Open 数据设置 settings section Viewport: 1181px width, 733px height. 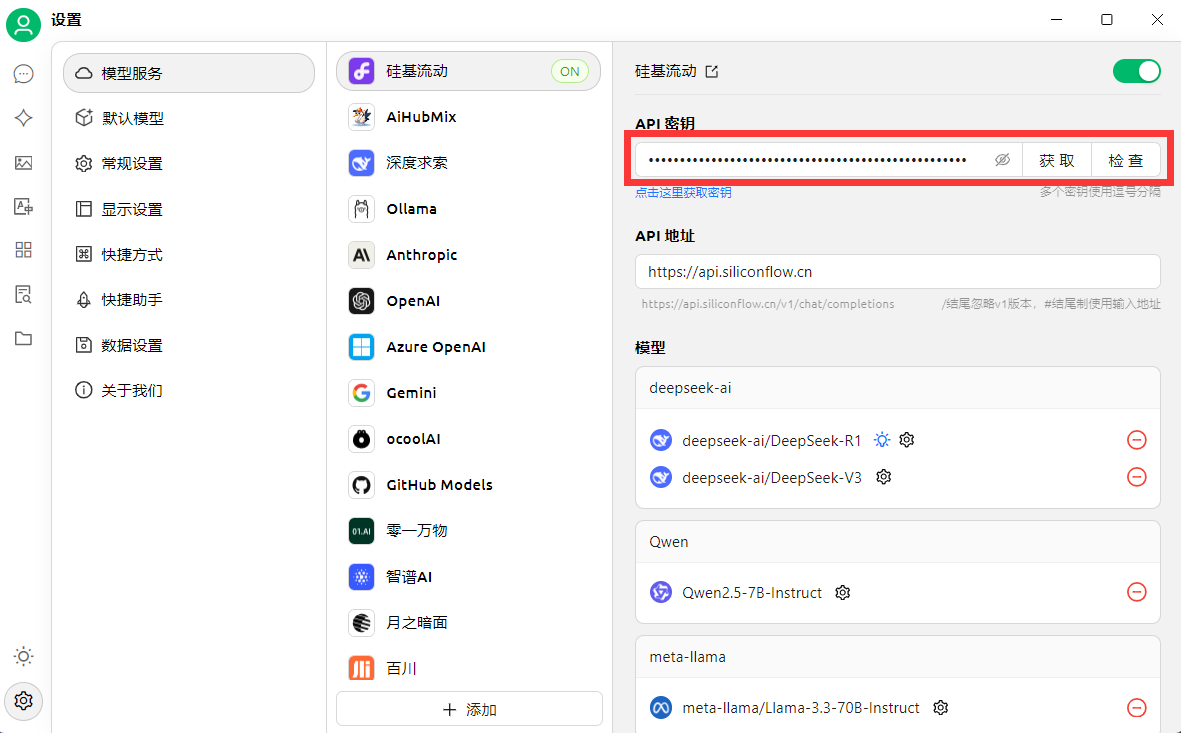(x=189, y=346)
